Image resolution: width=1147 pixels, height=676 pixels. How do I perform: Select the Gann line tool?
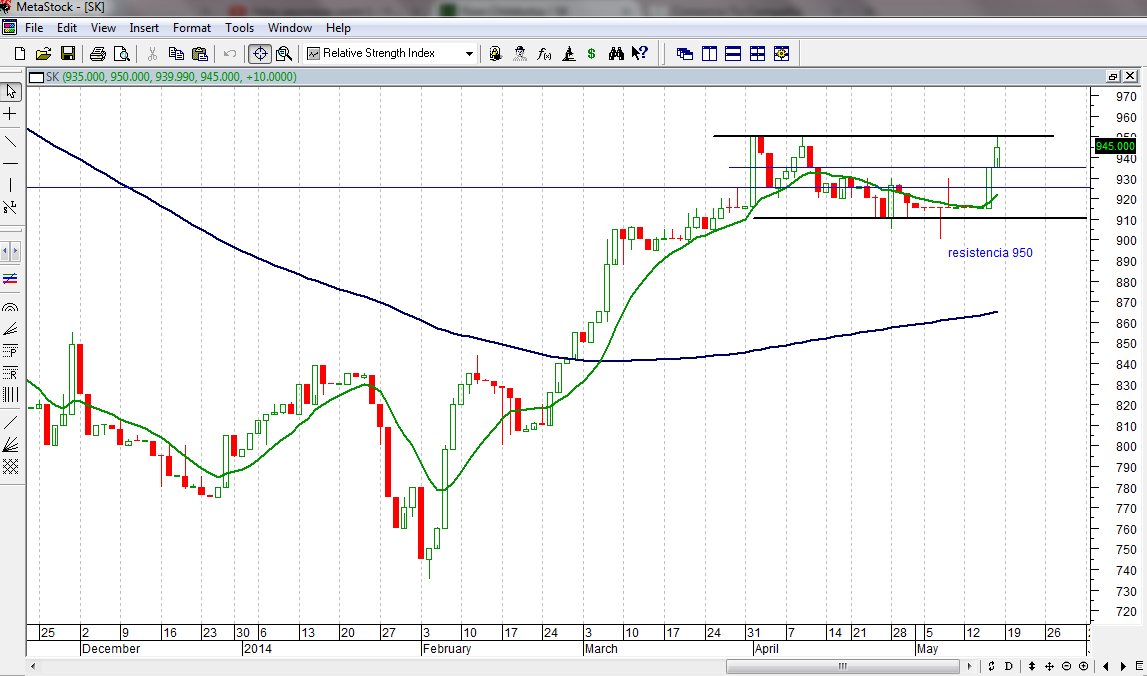pos(10,422)
